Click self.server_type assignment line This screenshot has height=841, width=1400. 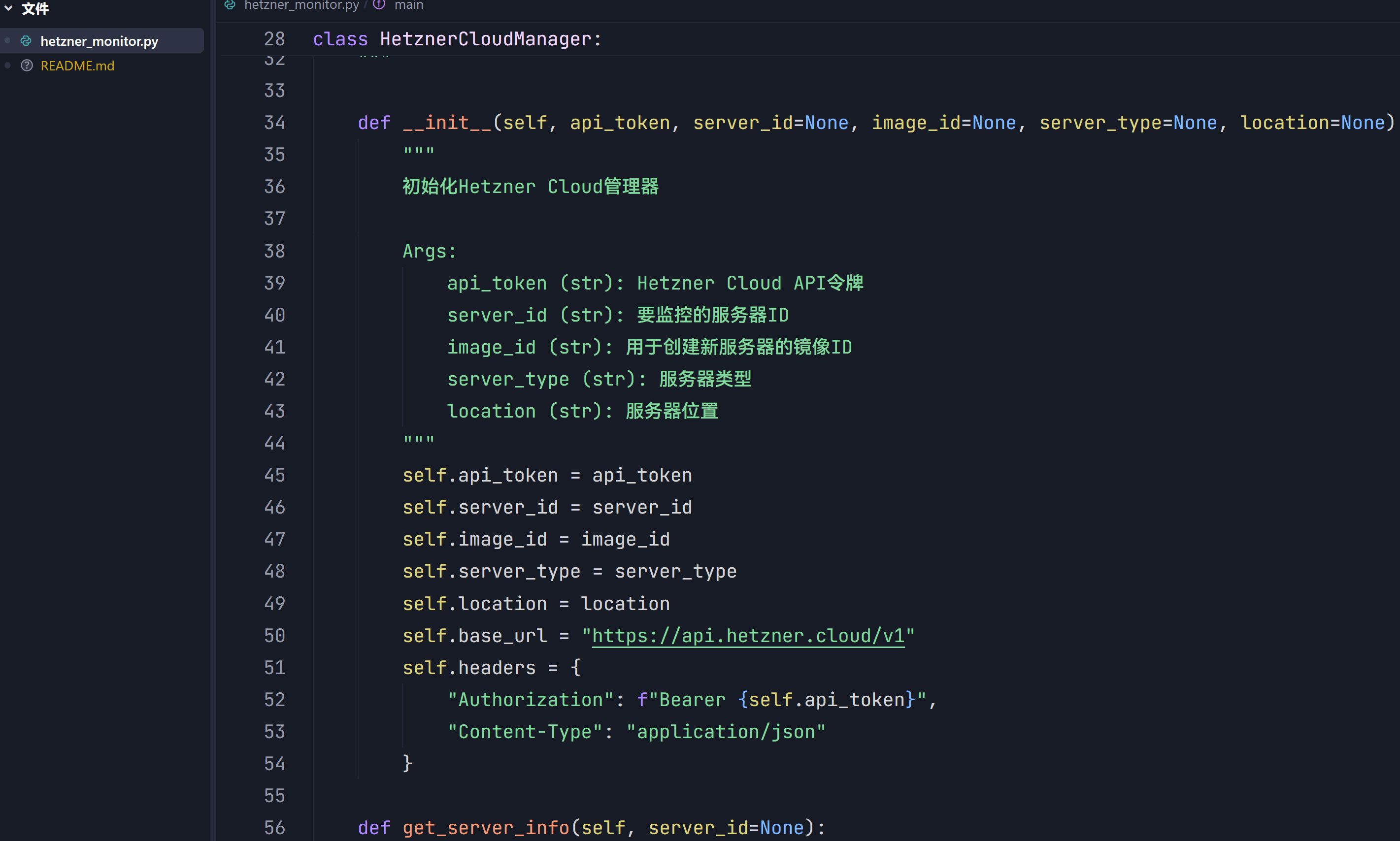click(x=569, y=571)
